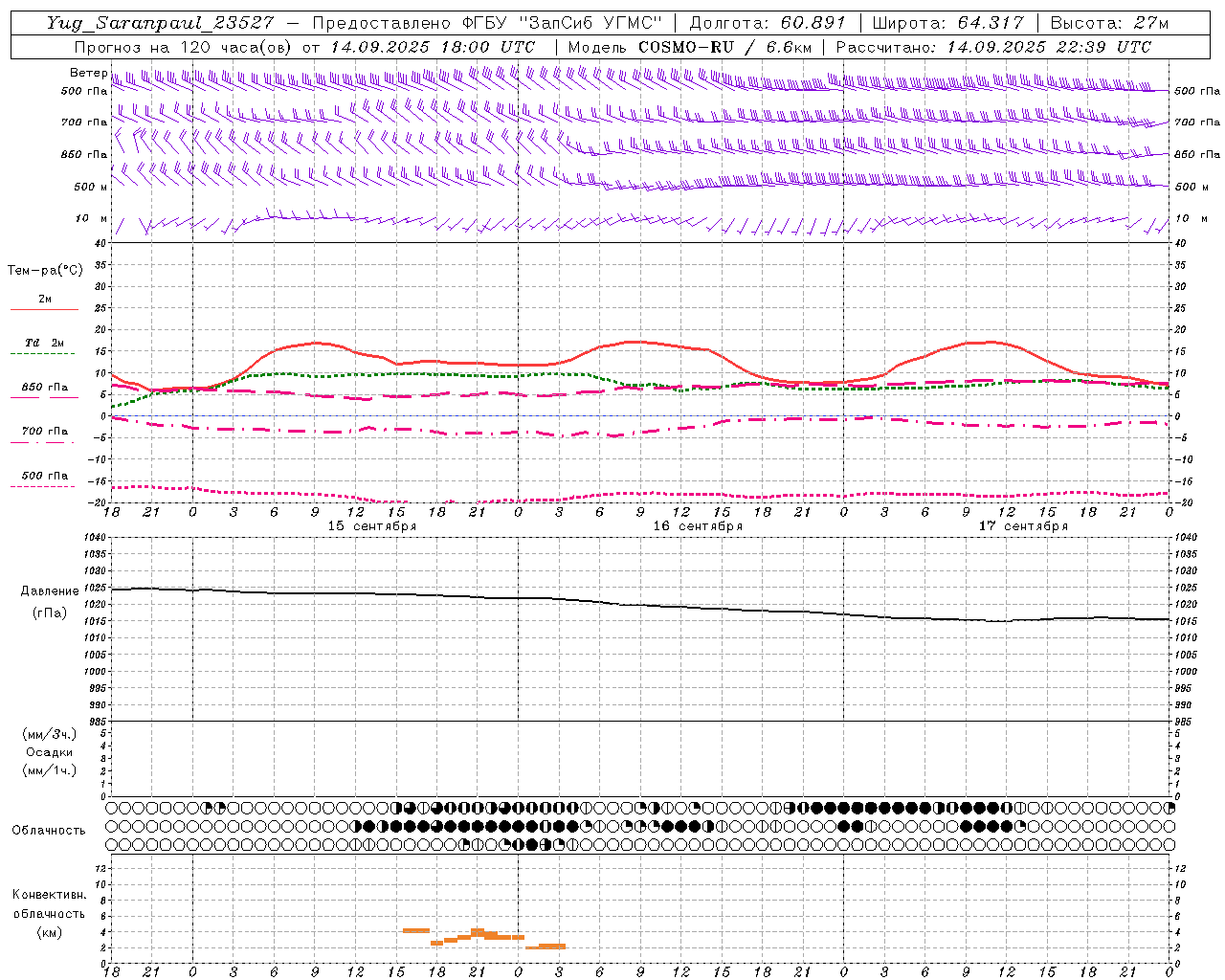Click the 500 м wind level label on the left
1225x980 pixels.
(x=91, y=187)
